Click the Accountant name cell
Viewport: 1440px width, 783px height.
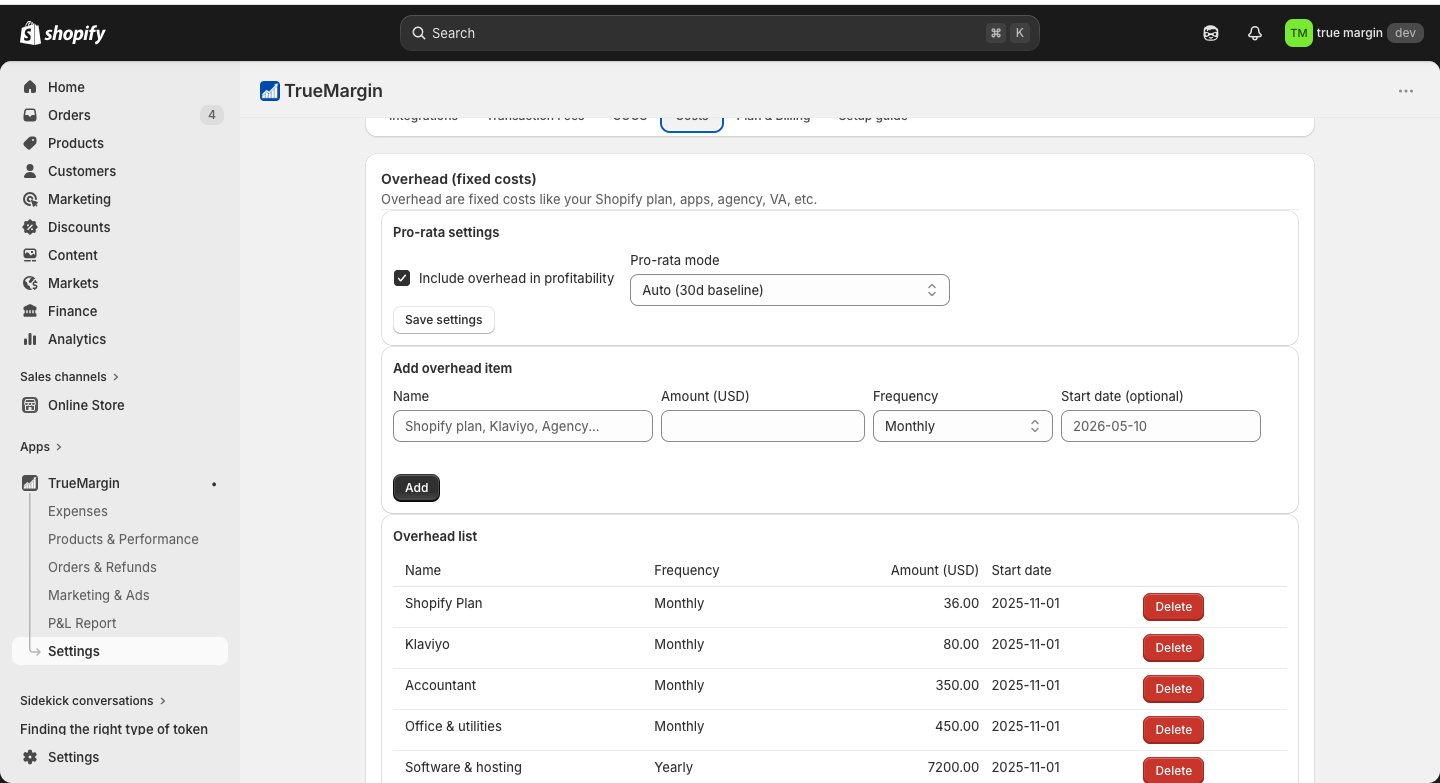point(440,685)
